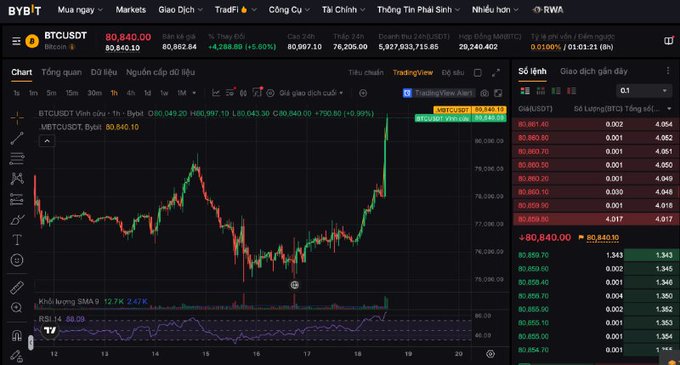Open the Markets menu item
680x365 pixels.
(131, 10)
